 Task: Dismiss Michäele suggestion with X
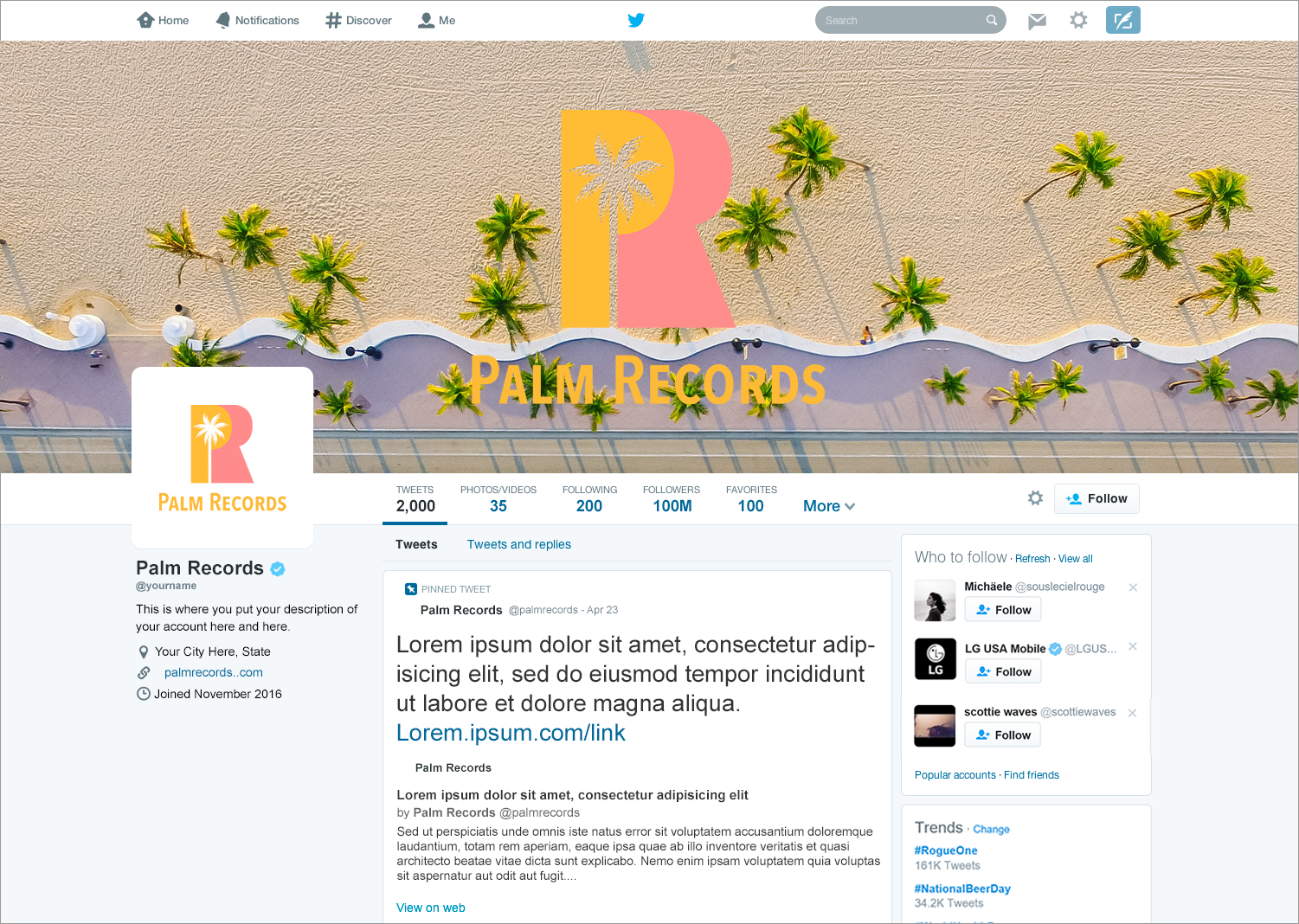[1133, 587]
